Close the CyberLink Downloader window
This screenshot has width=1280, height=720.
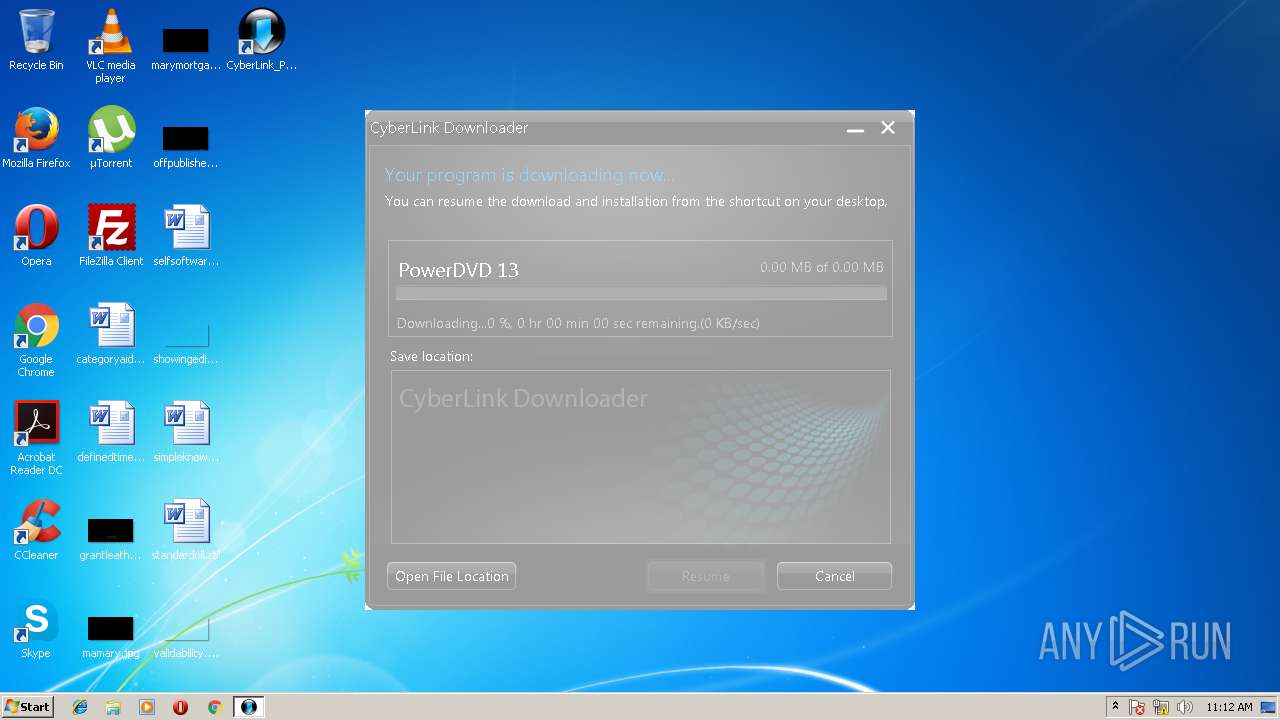click(x=888, y=128)
